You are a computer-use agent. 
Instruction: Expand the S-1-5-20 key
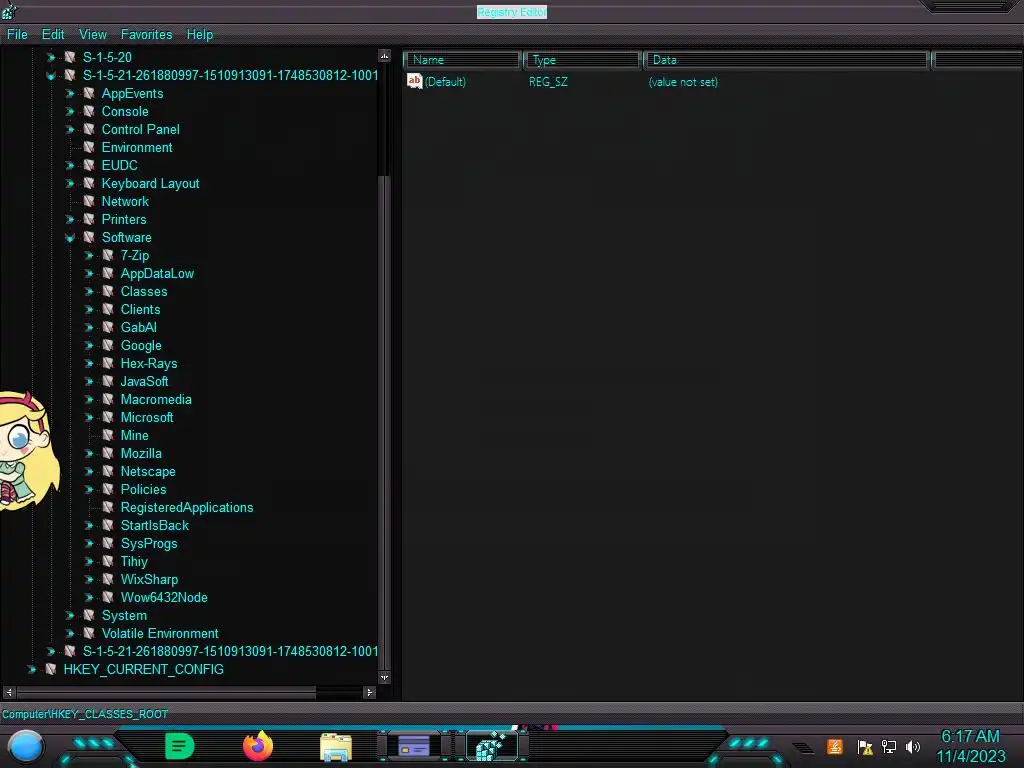[x=51, y=57]
